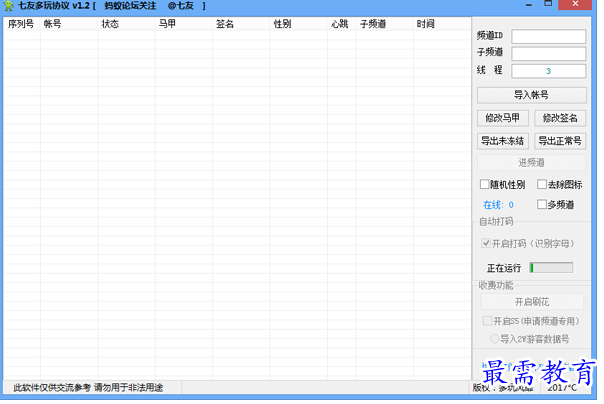Minimize the 七友多玩协议 window
This screenshot has height=404, width=604.
point(529,5)
